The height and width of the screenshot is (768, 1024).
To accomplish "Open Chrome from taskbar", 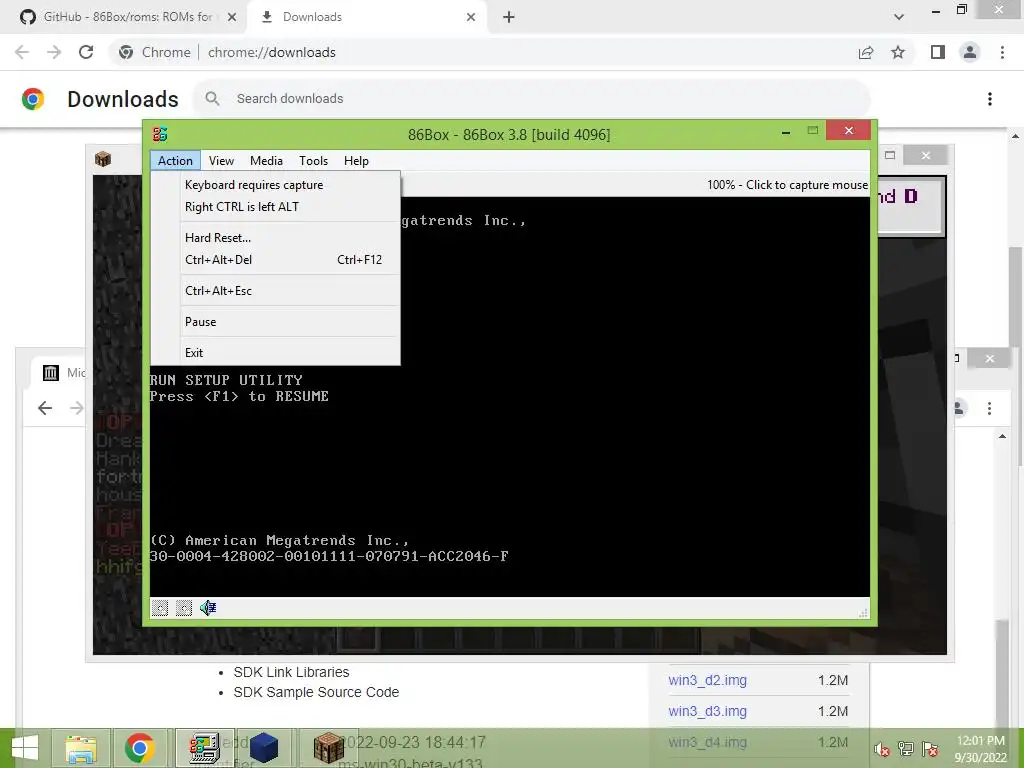I will 139,748.
